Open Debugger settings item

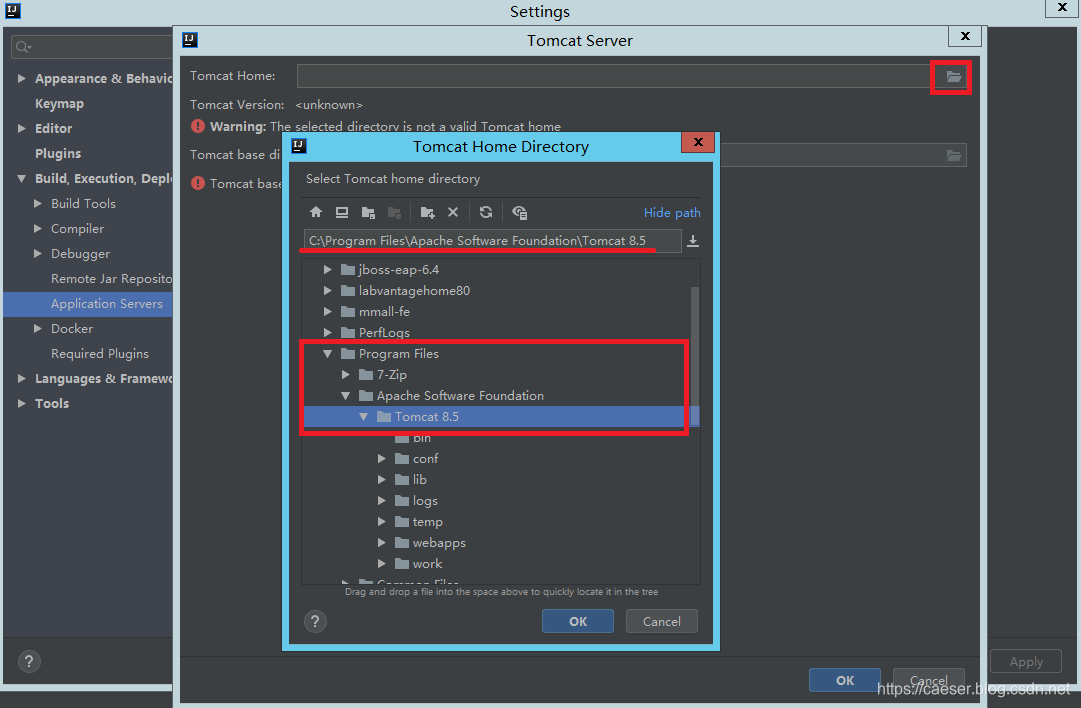pyautogui.click(x=80, y=254)
